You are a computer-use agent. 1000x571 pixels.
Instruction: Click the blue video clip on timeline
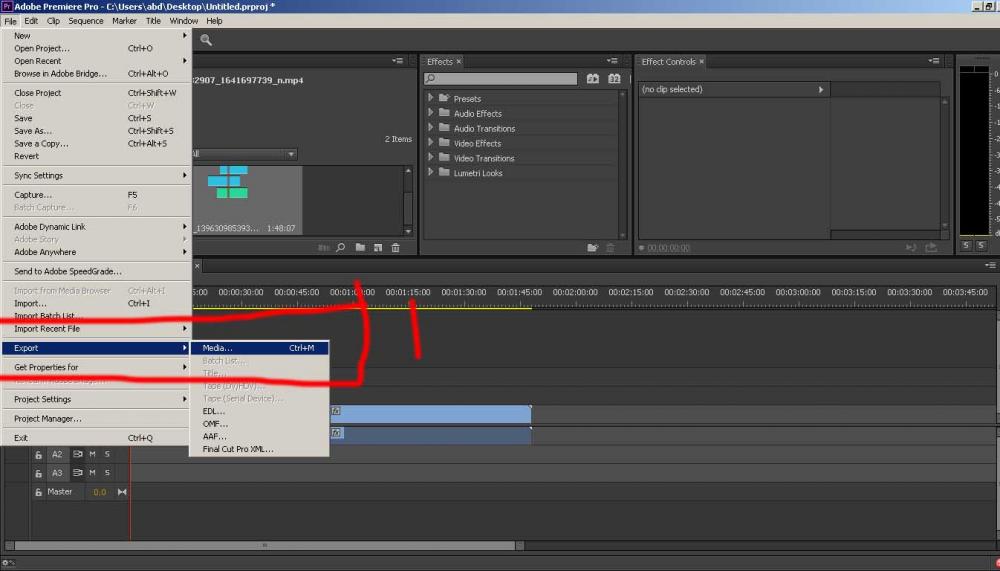point(430,413)
